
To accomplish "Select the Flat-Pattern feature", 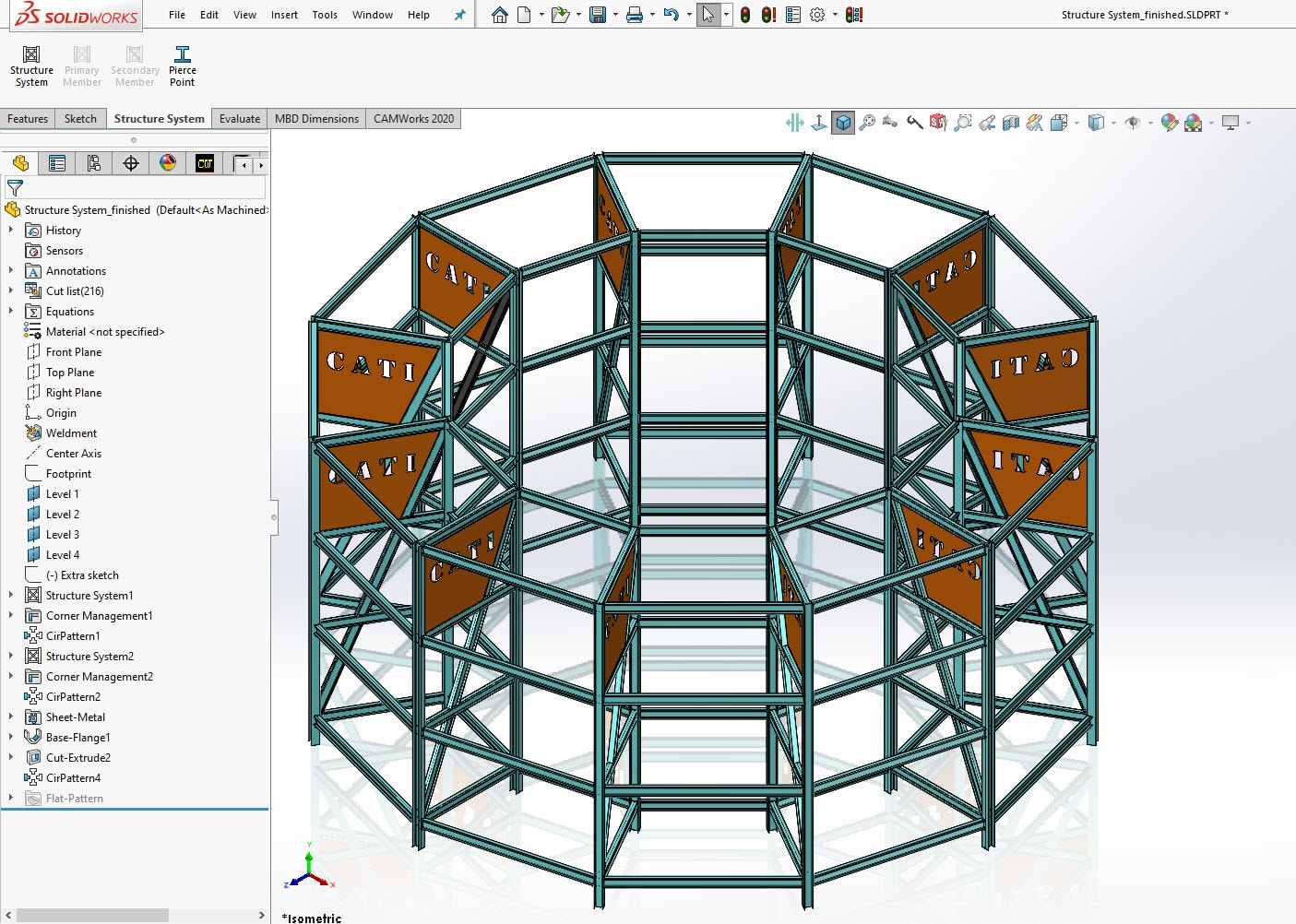I will tap(74, 798).
